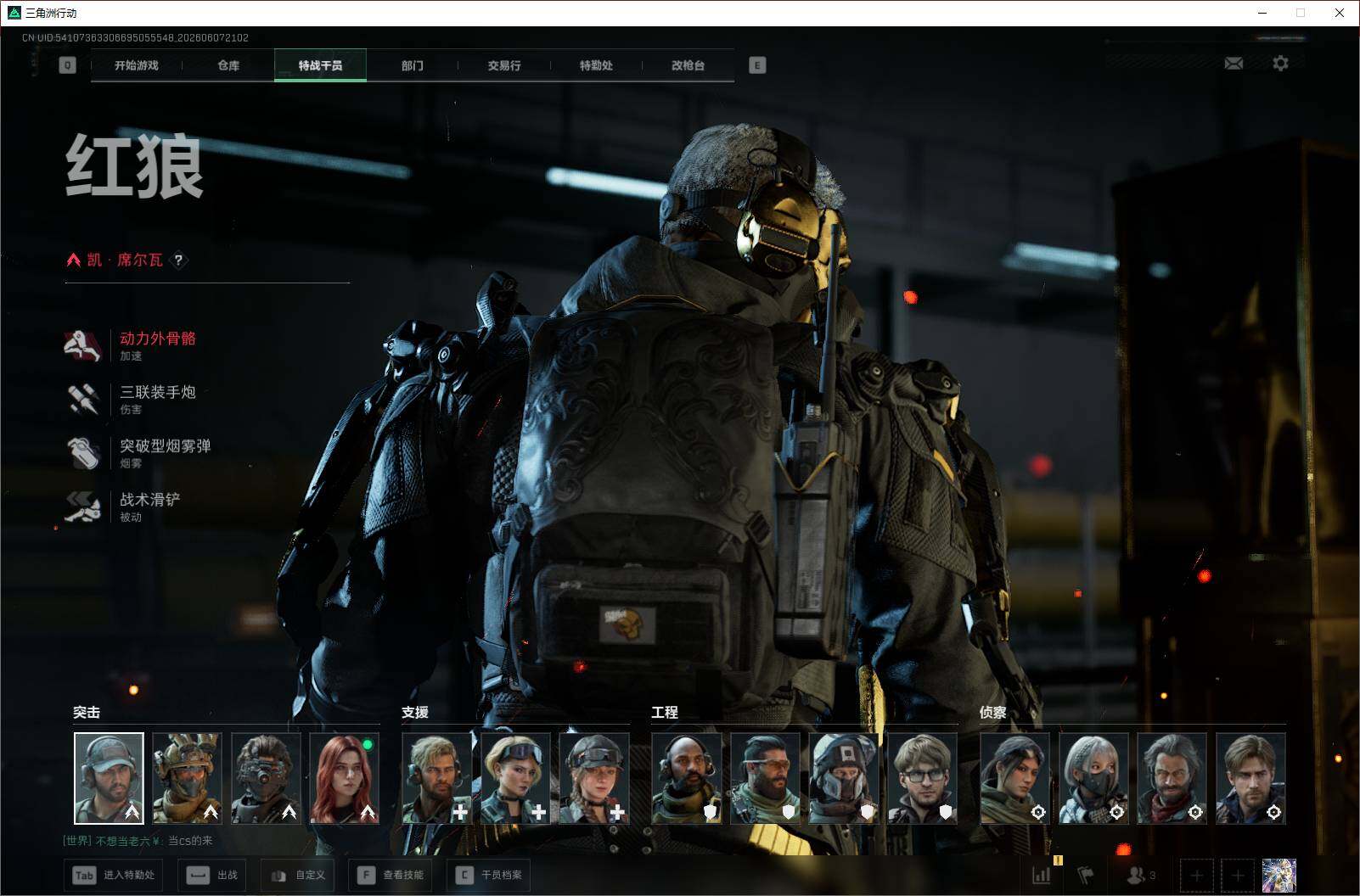Switch to the 开始游戏 tab

[x=137, y=65]
